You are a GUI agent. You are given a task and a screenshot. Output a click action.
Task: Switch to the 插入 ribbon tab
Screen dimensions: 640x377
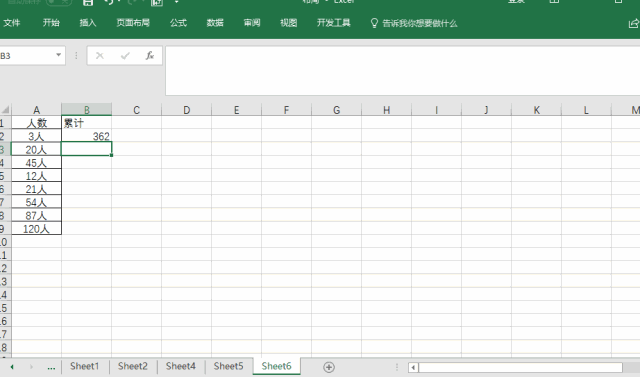pyautogui.click(x=88, y=23)
